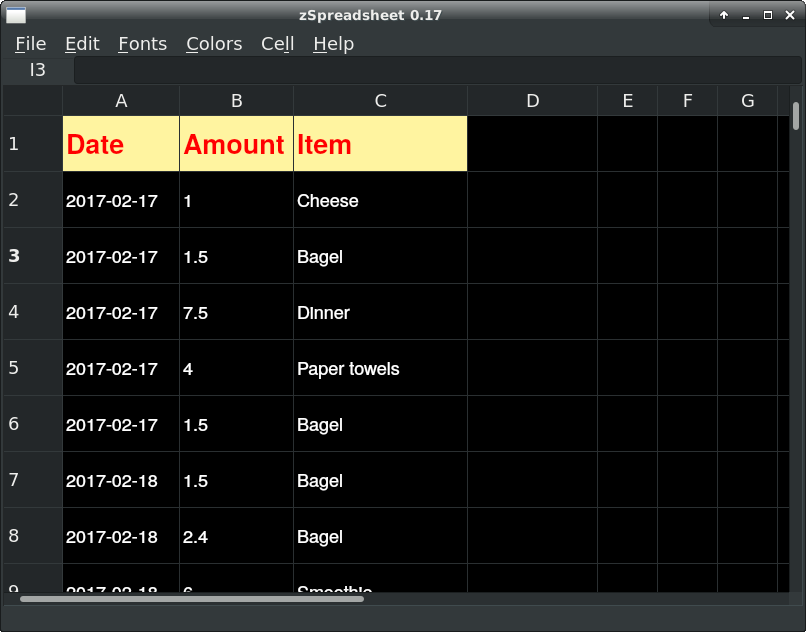Maximize the zSpreadsheet window

point(768,15)
